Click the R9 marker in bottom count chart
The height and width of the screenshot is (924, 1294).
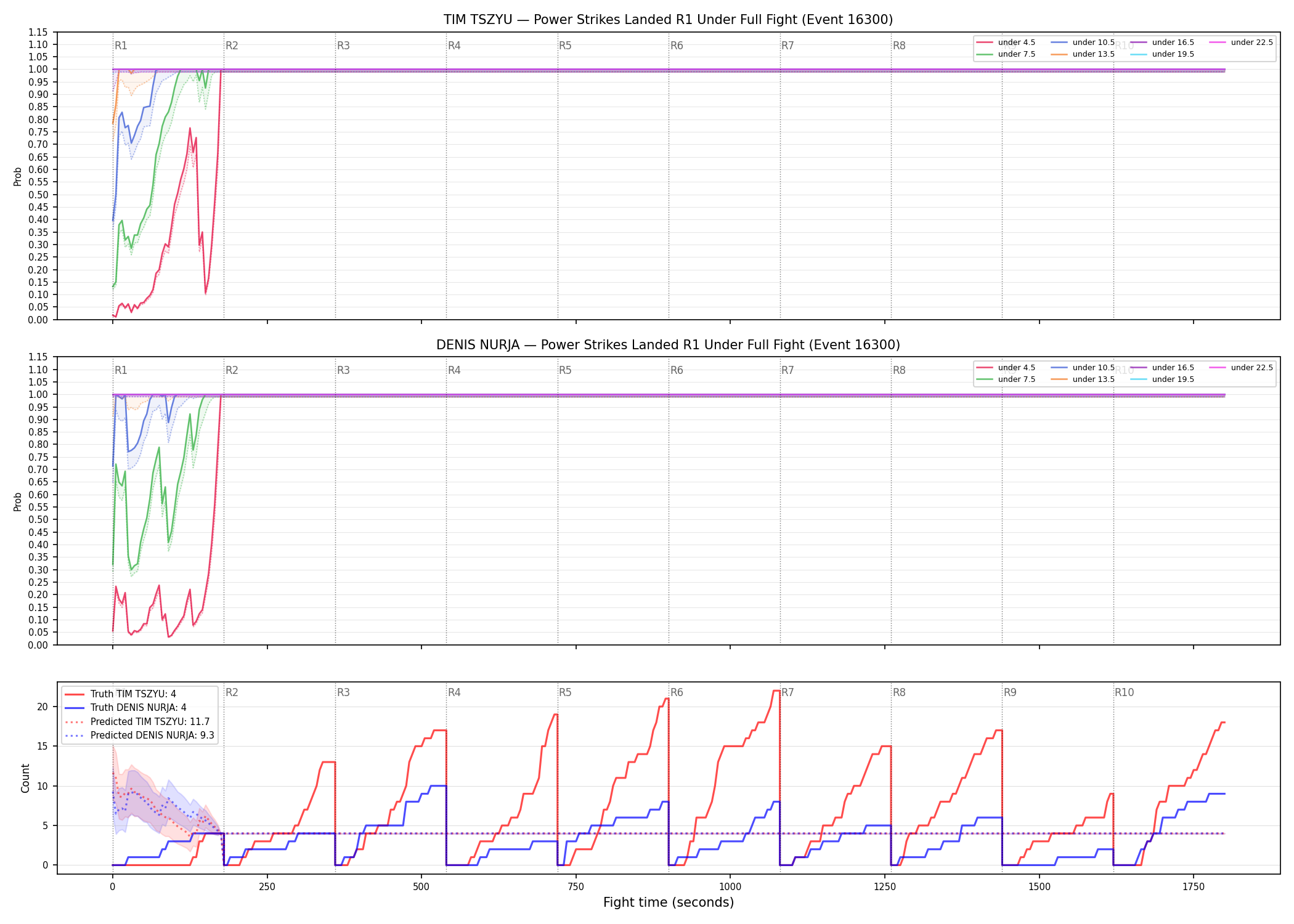point(1010,692)
